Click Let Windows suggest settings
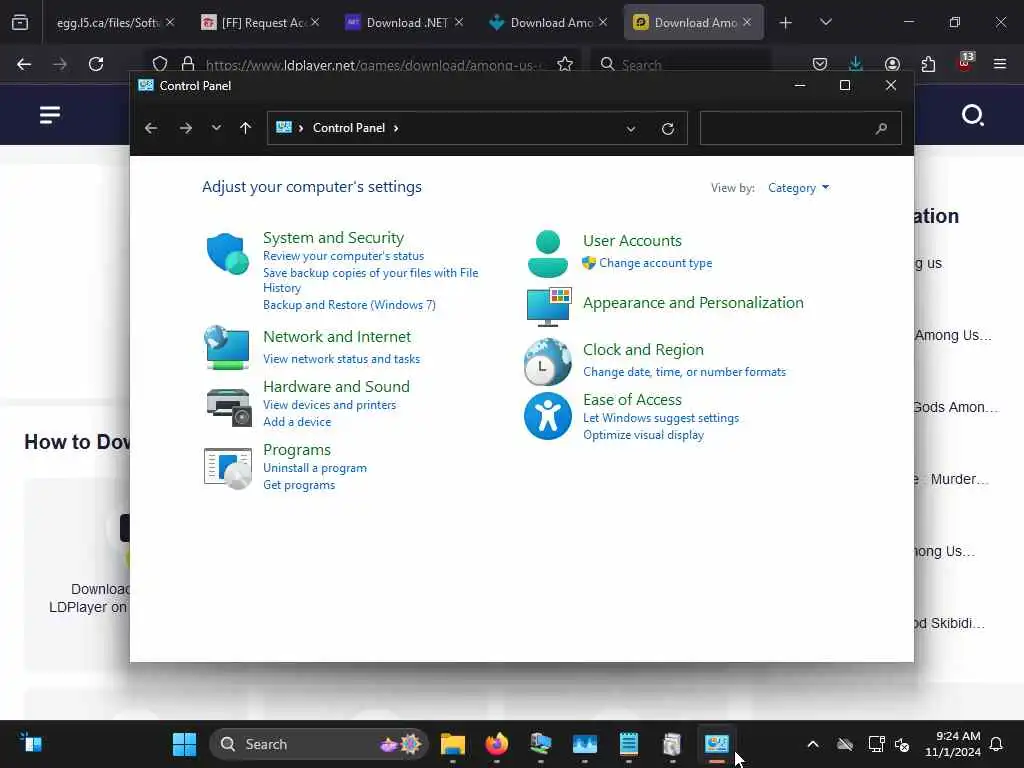The width and height of the screenshot is (1024, 768). (x=661, y=418)
